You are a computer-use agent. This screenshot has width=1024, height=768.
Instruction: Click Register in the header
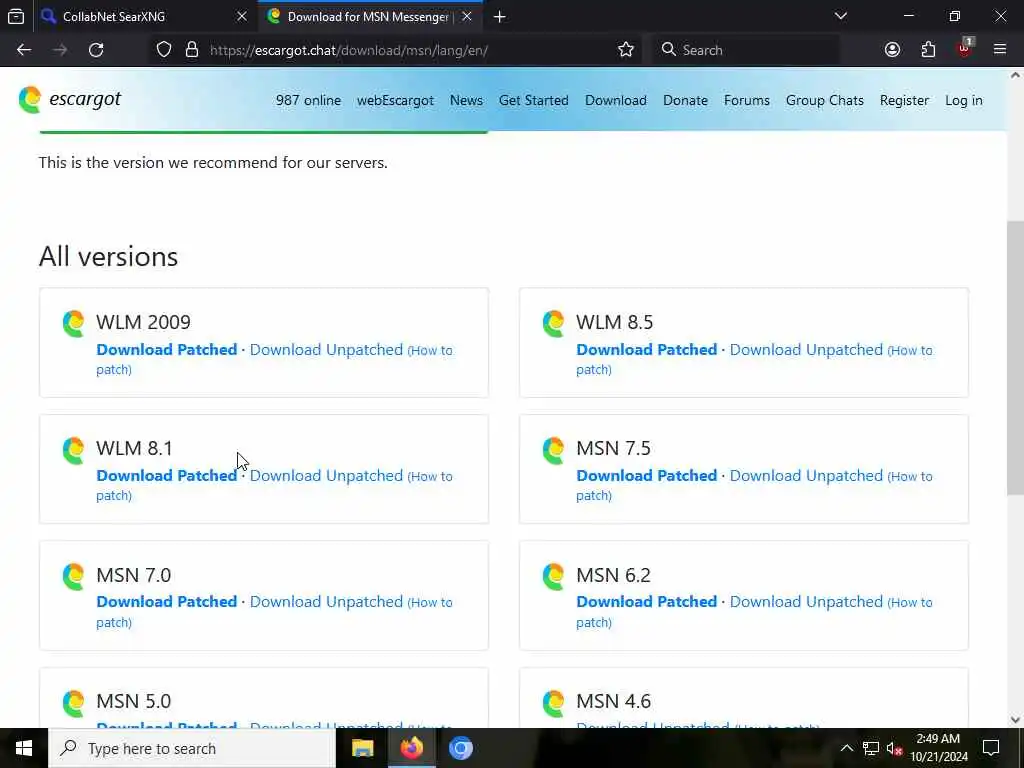click(904, 101)
